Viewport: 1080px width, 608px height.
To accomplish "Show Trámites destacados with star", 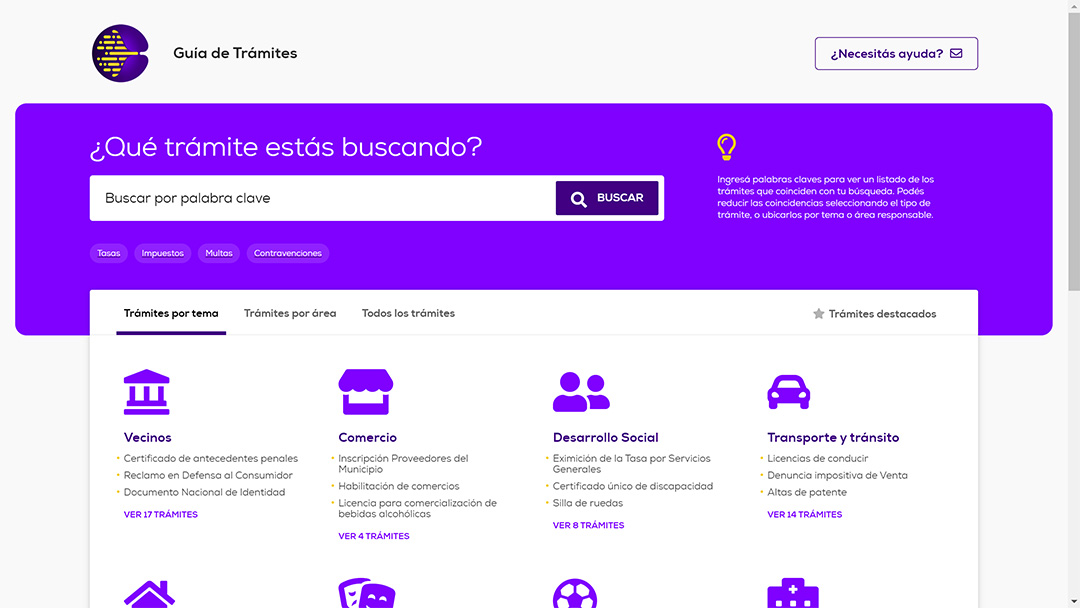I will [874, 314].
